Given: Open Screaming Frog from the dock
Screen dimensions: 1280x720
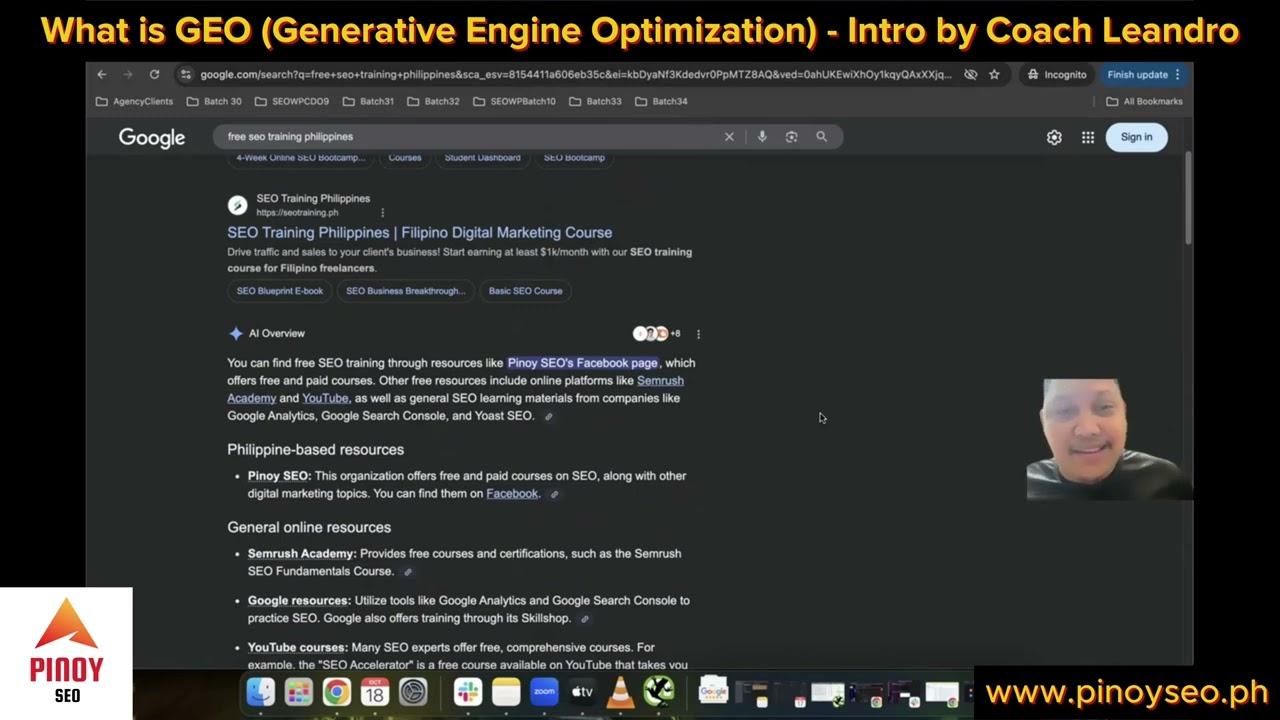Looking at the screenshot, I should tap(658, 692).
